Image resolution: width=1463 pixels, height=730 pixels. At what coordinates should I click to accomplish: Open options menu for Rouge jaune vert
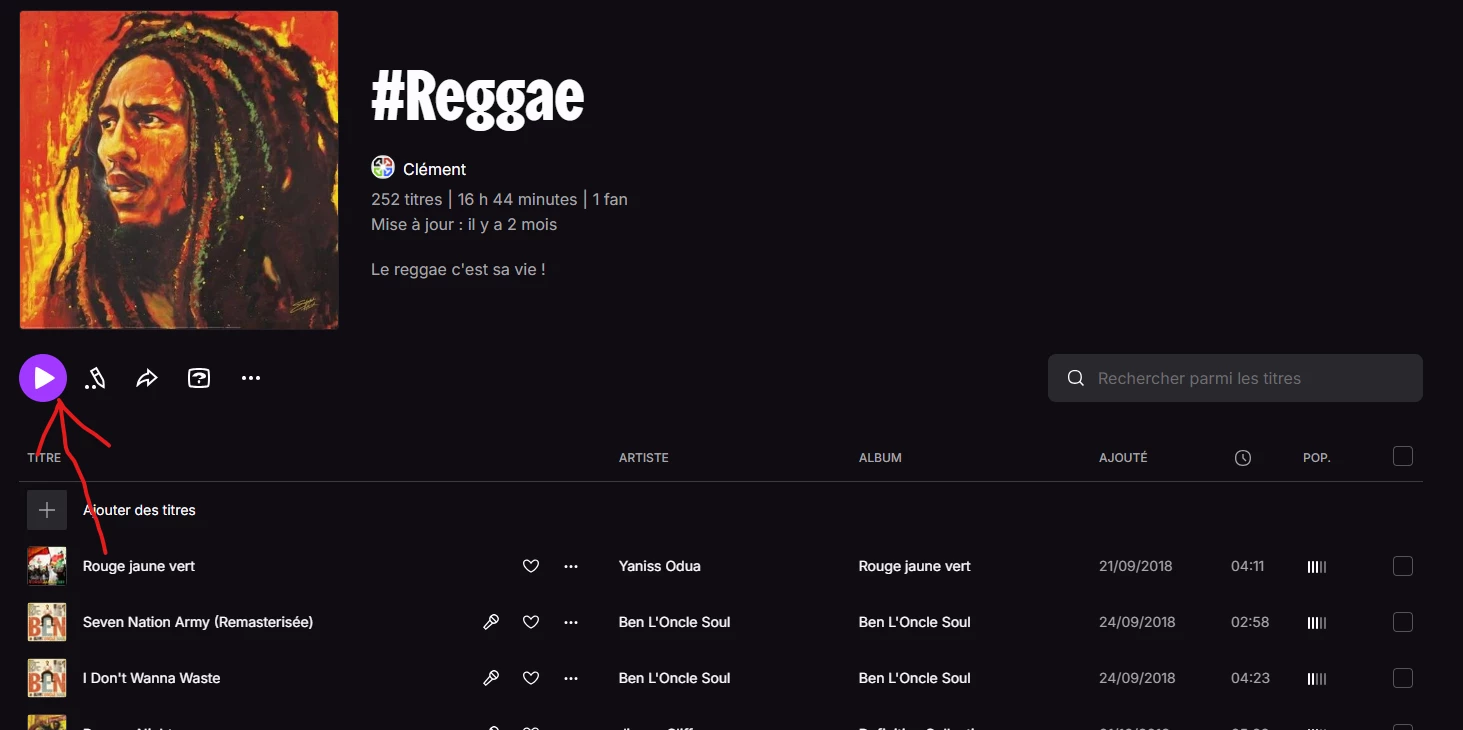coord(571,566)
